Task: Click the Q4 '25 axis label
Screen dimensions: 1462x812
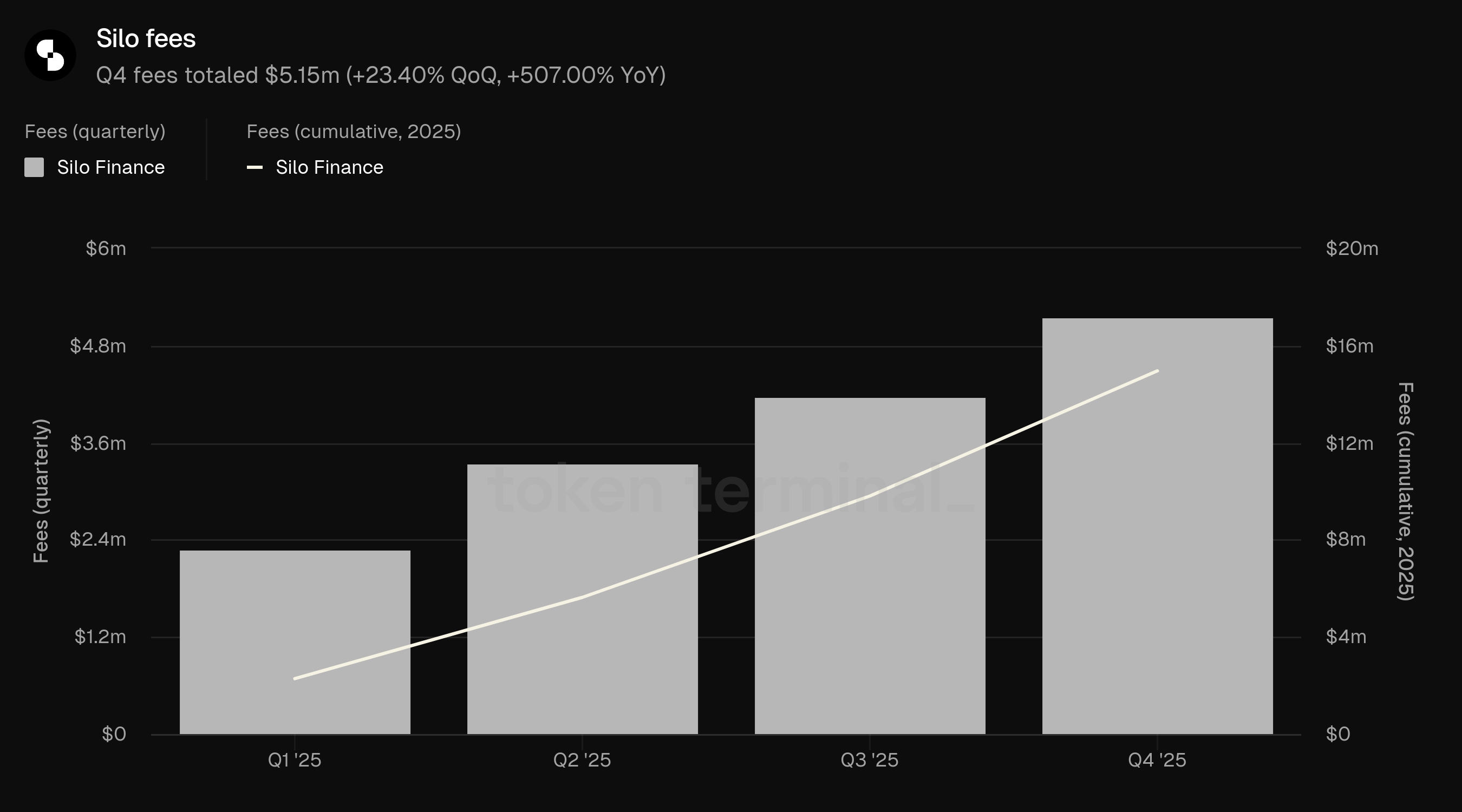Action: pyautogui.click(x=1157, y=760)
